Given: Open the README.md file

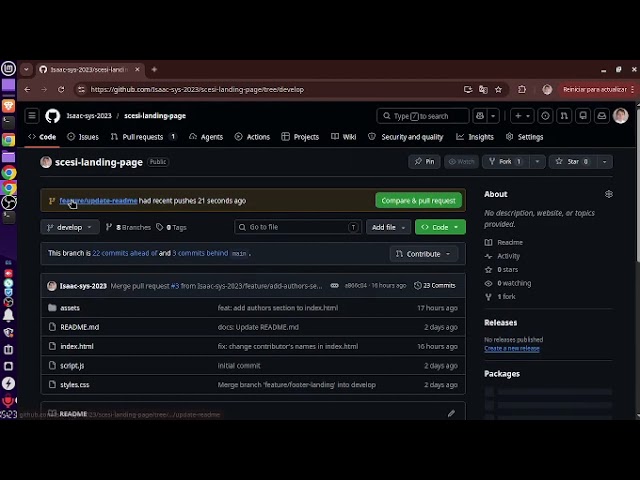Looking at the screenshot, I should coord(80,327).
